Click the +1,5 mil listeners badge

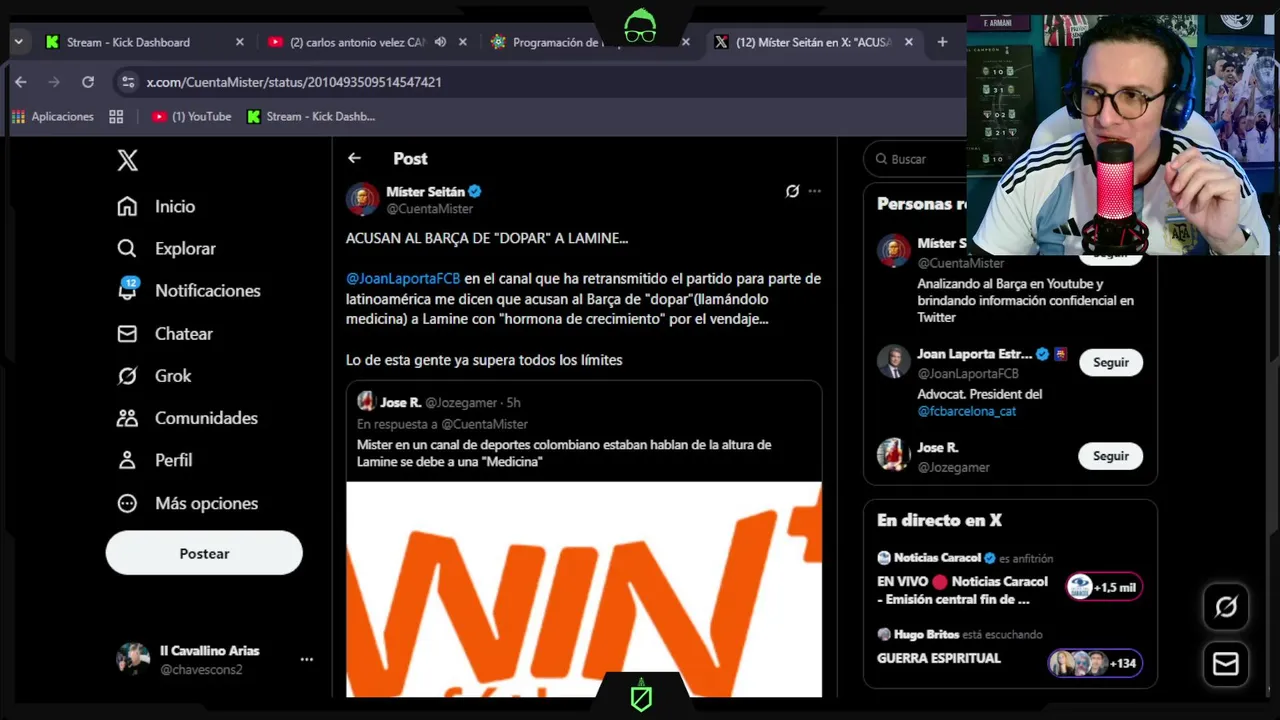point(1103,587)
